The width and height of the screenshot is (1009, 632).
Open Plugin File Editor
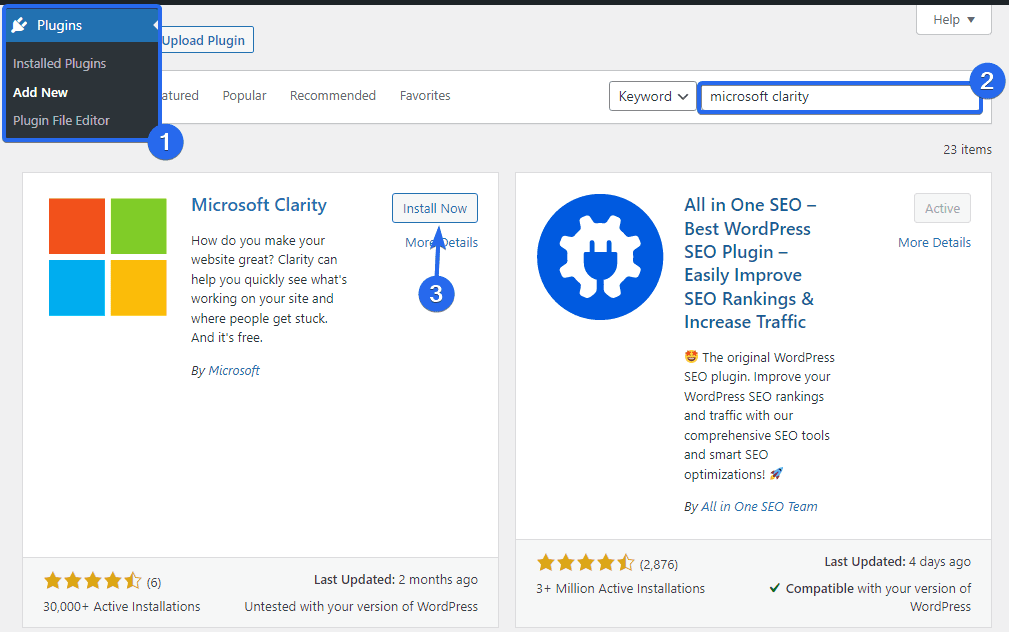coord(61,120)
